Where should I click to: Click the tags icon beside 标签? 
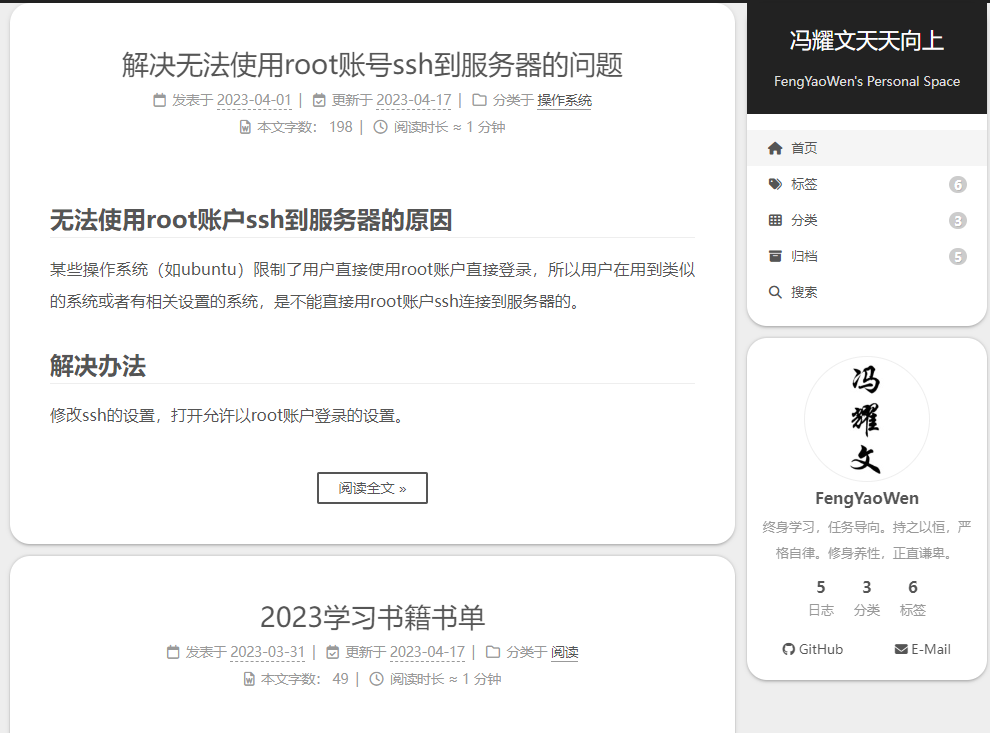[775, 184]
